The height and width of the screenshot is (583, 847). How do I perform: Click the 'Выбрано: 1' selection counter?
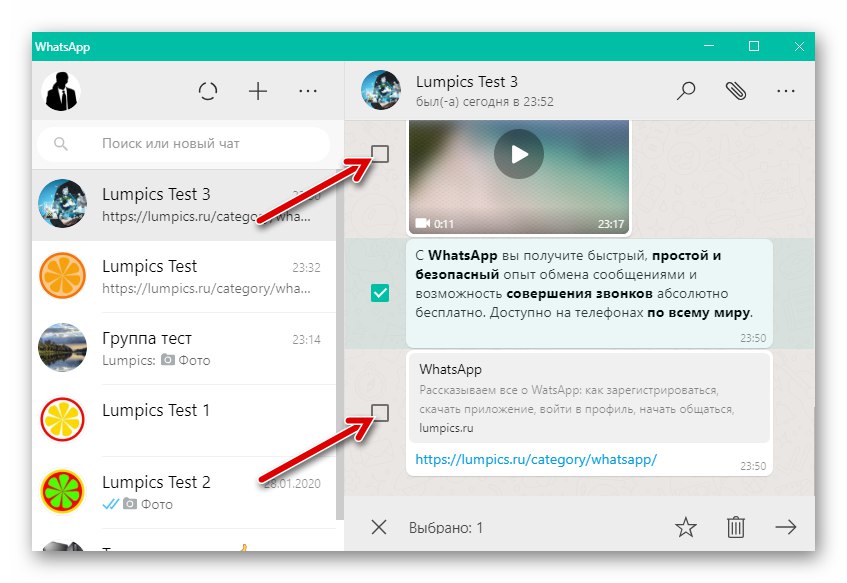tap(446, 527)
